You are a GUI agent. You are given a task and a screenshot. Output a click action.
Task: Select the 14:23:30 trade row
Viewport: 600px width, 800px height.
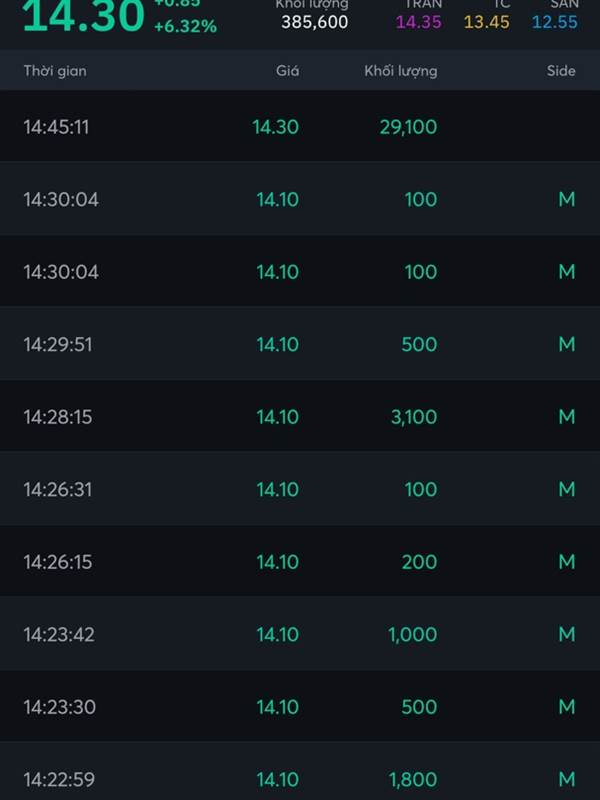coord(300,707)
